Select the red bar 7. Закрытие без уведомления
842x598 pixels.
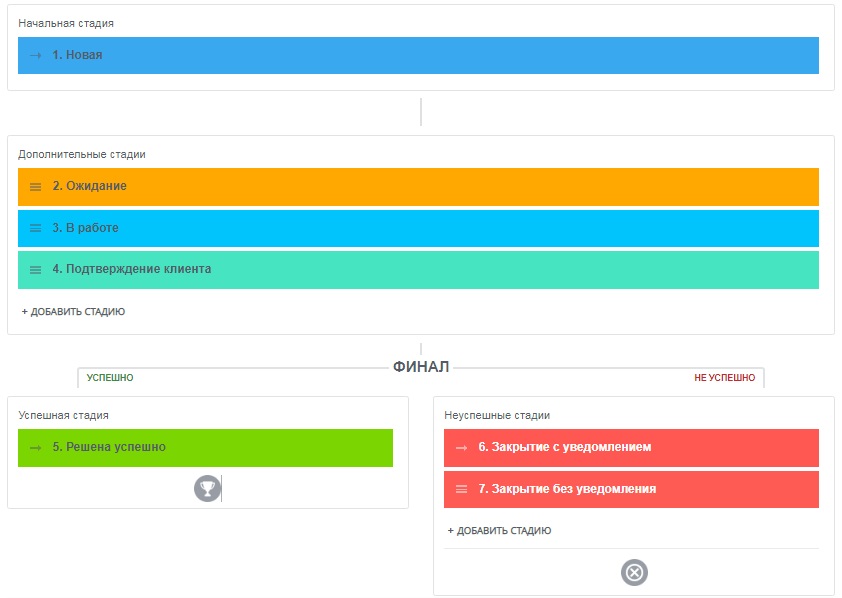pos(632,489)
